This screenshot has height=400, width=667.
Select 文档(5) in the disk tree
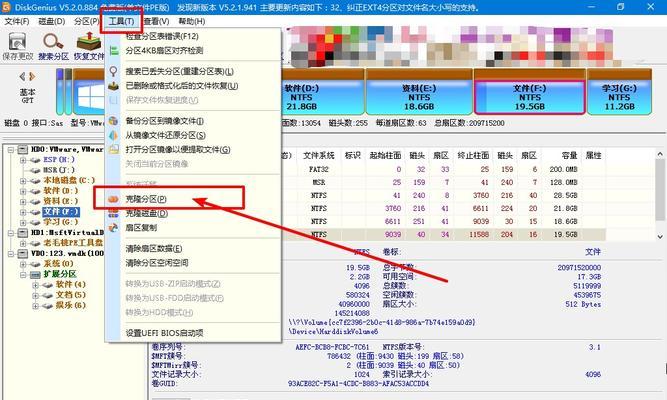[71, 295]
